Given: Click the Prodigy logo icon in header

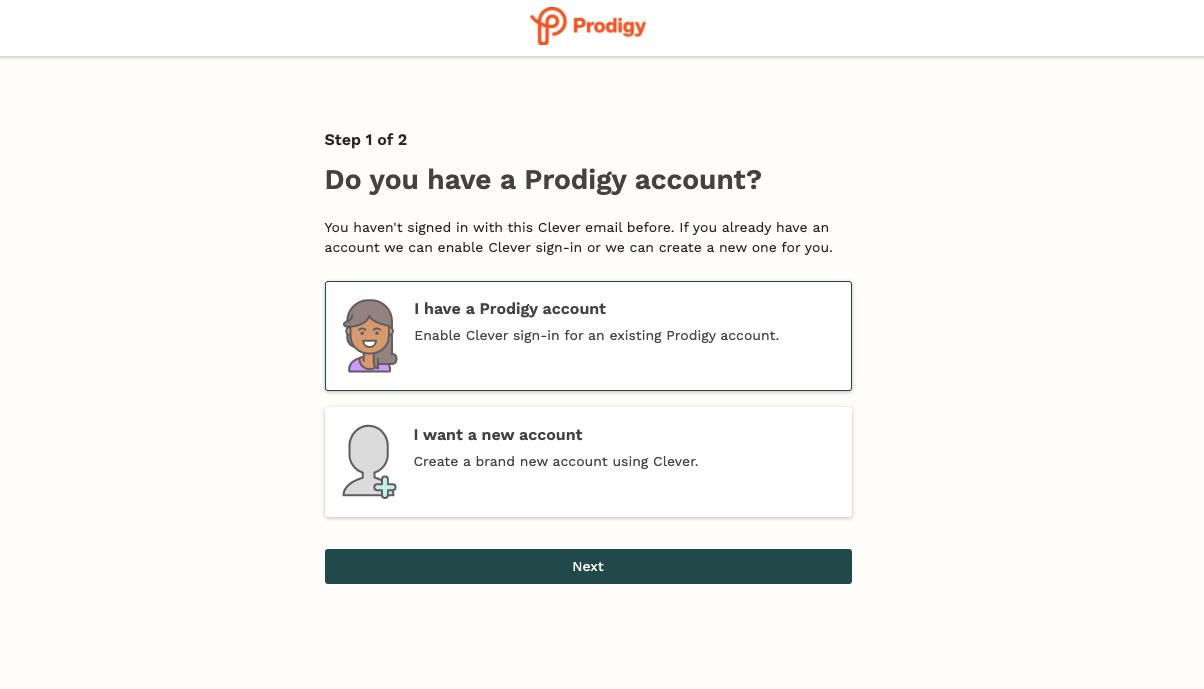Looking at the screenshot, I should point(548,26).
